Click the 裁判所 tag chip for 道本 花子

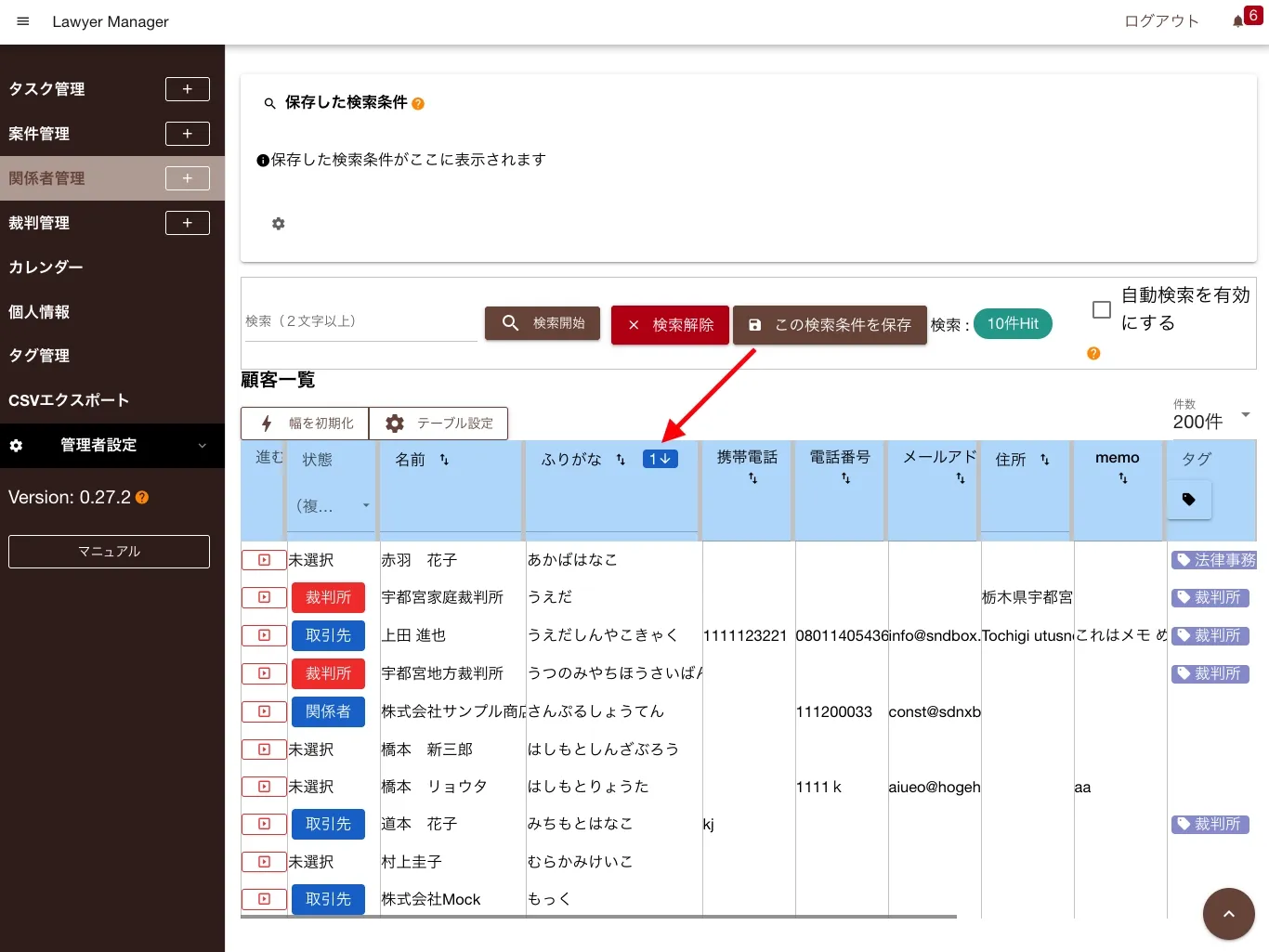tap(1210, 824)
